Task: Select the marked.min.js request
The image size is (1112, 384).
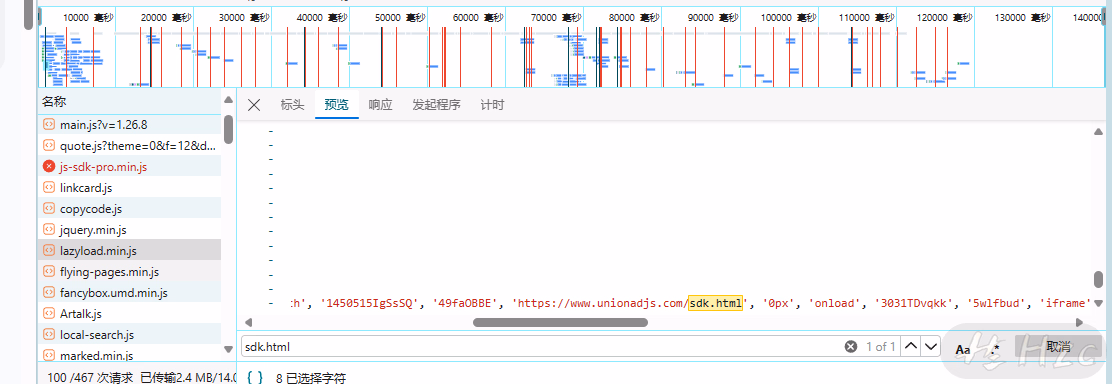Action: (x=130, y=354)
